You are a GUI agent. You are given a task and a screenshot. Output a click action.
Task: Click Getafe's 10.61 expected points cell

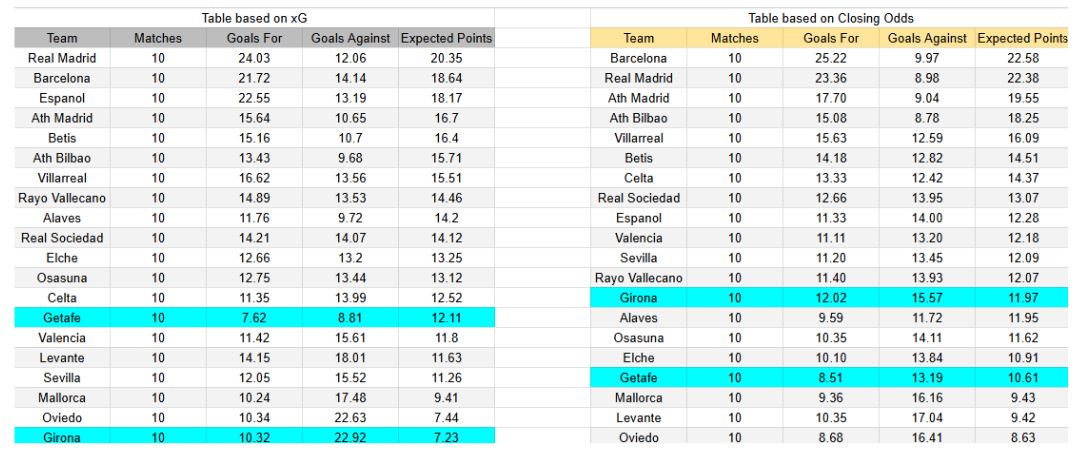[x=1022, y=378]
